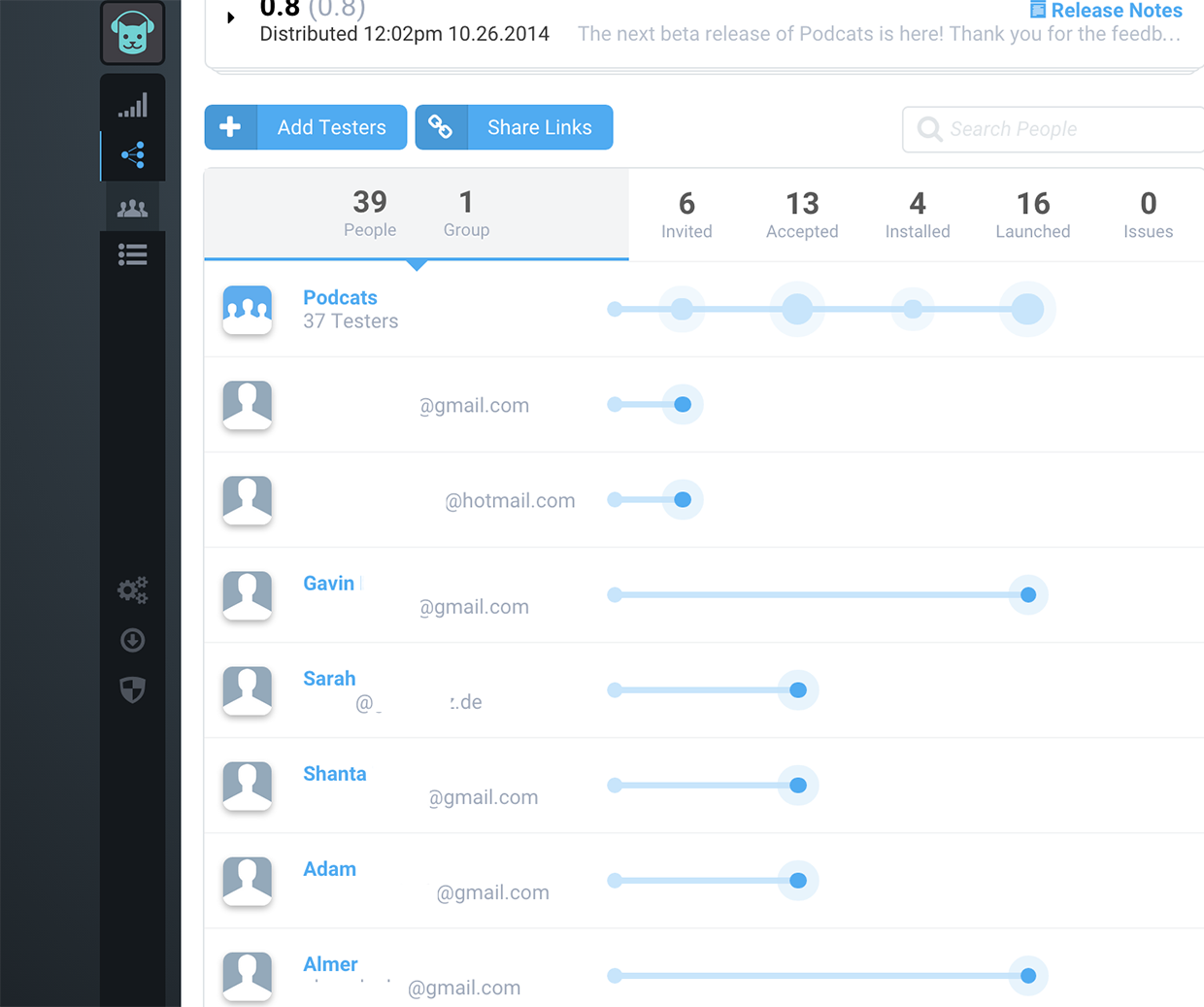
Task: Click the 37 Testers label
Action: [351, 321]
